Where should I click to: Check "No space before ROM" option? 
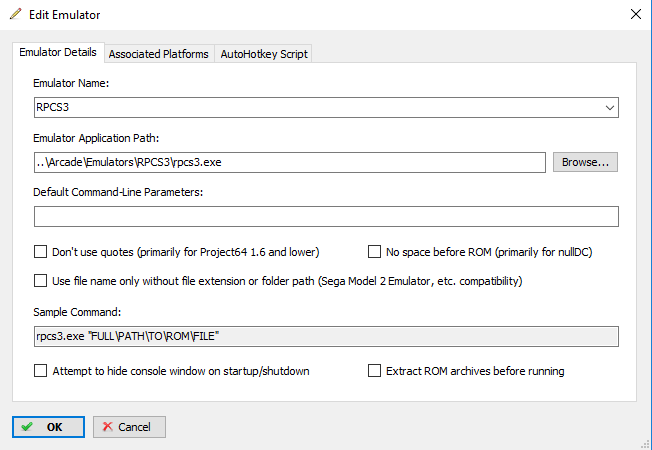tap(374, 252)
